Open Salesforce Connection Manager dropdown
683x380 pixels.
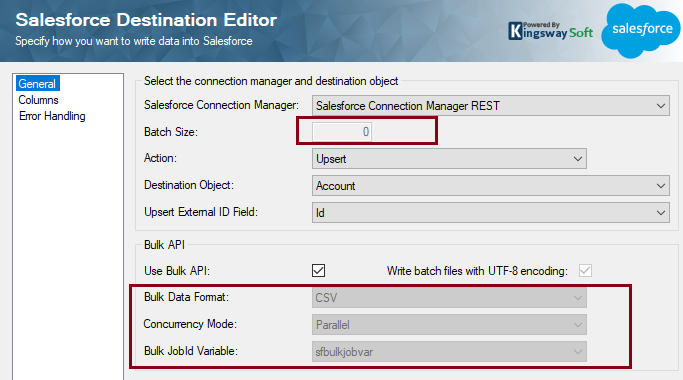coord(490,106)
